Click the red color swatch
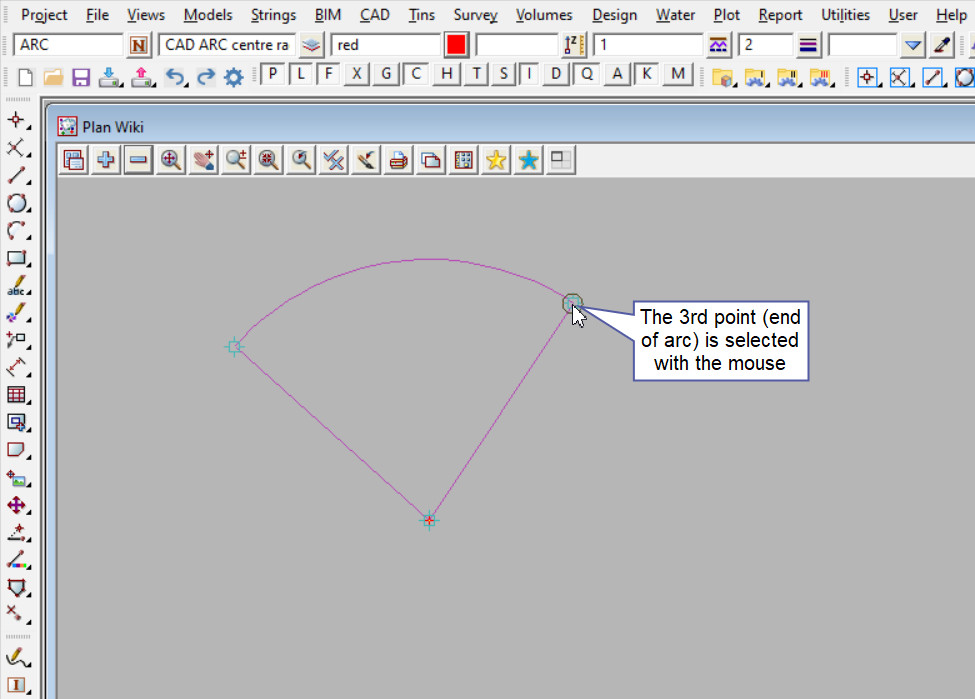The image size is (975, 699). pos(456,45)
